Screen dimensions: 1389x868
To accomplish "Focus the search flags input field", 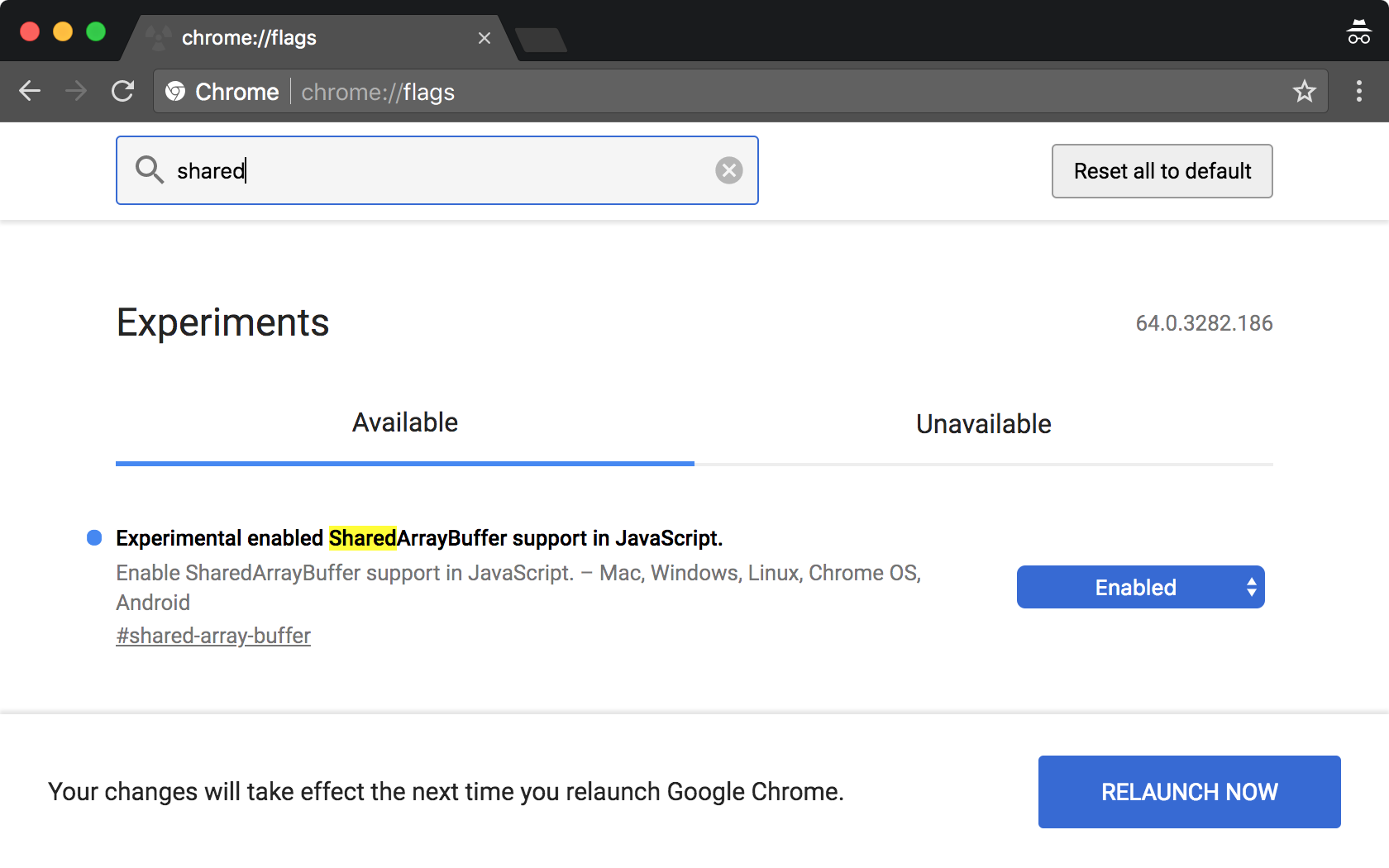I will [x=437, y=170].
